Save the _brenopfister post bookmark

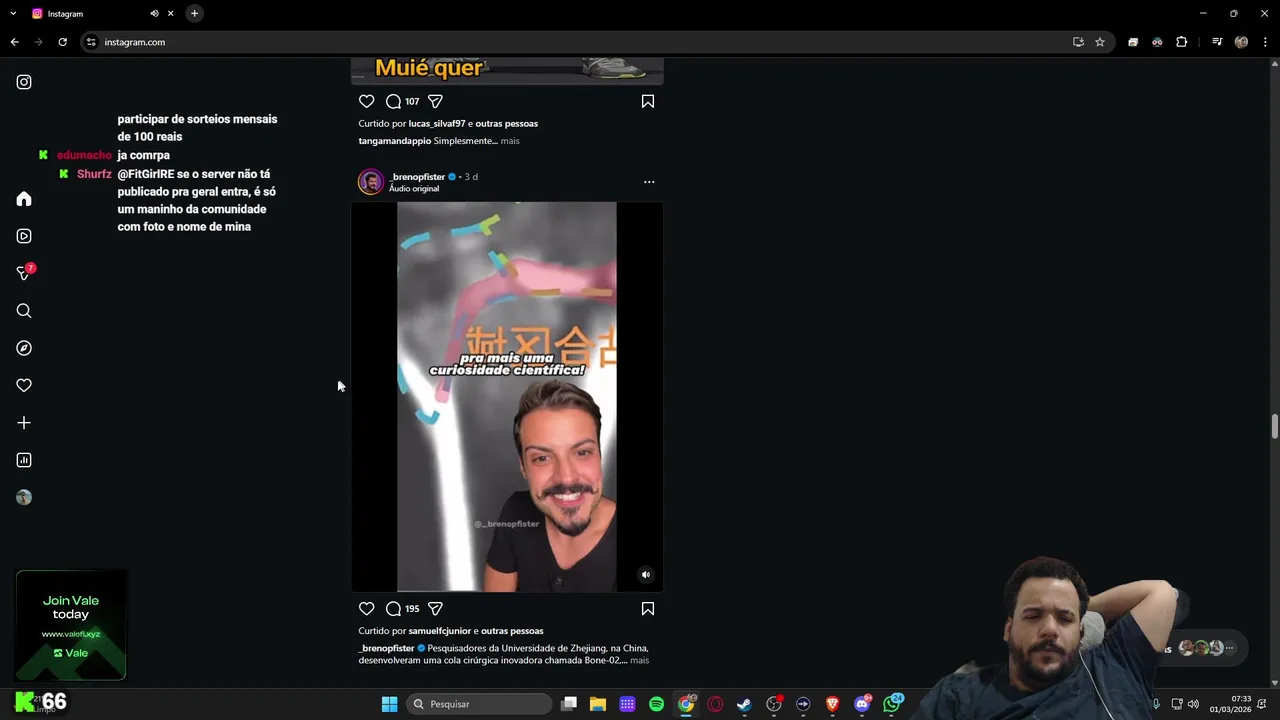648,608
